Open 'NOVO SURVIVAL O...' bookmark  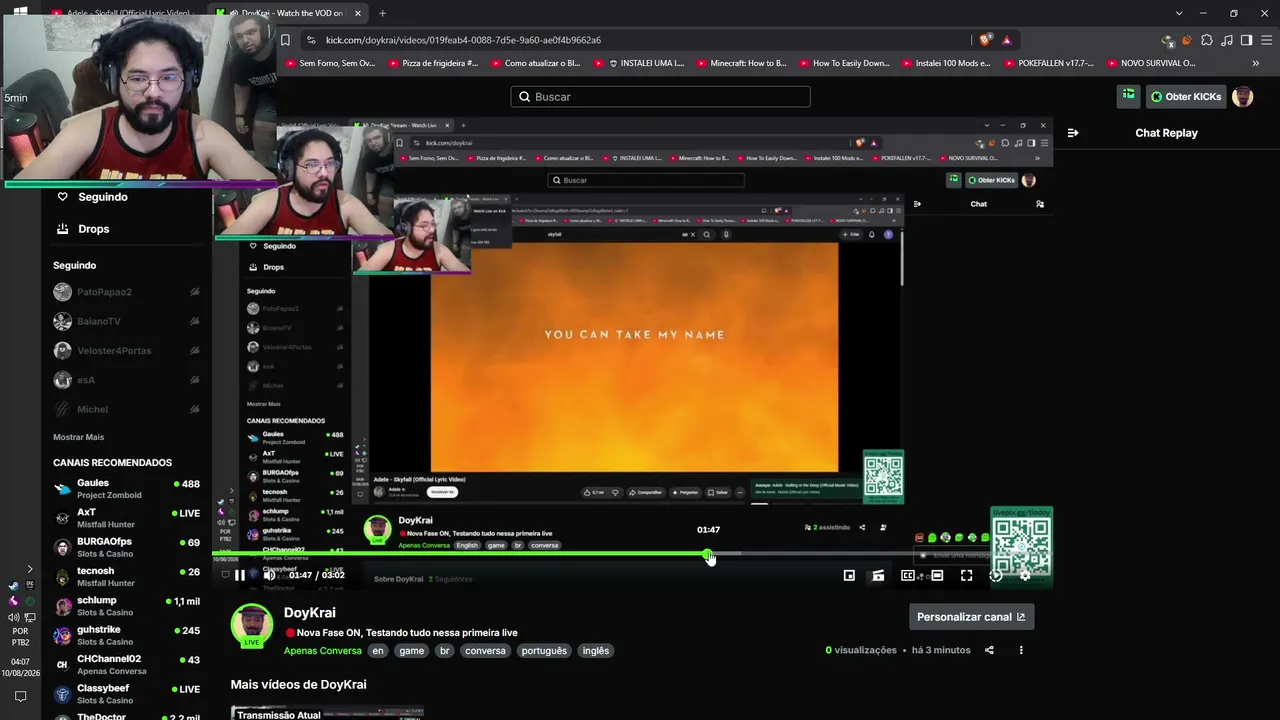pyautogui.click(x=1151, y=63)
